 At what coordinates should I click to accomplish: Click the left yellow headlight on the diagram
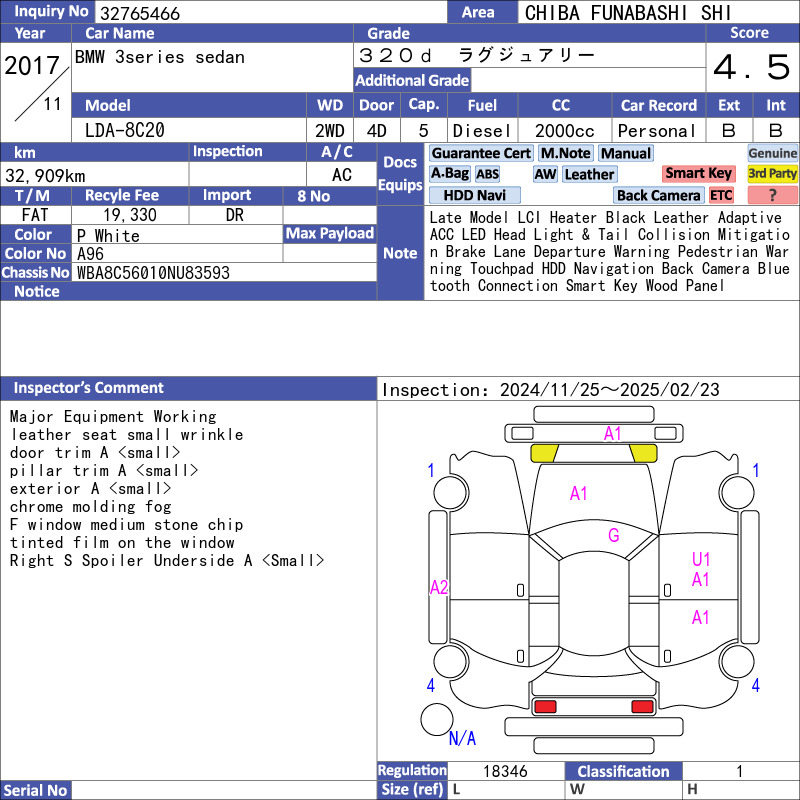coord(544,453)
